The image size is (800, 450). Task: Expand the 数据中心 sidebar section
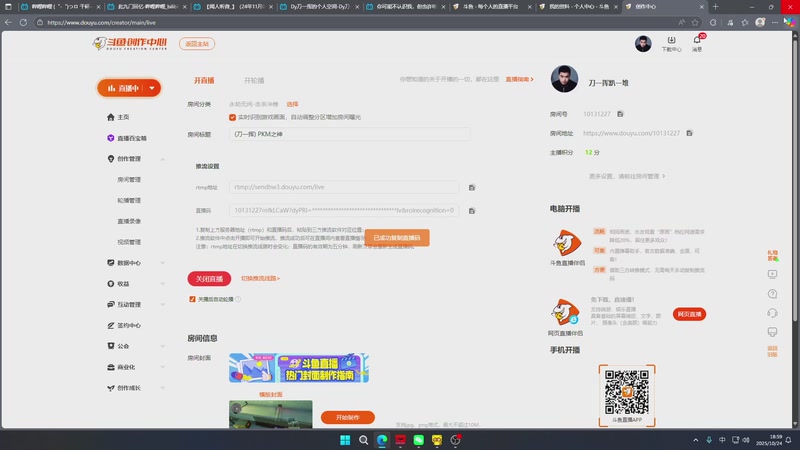point(162,263)
